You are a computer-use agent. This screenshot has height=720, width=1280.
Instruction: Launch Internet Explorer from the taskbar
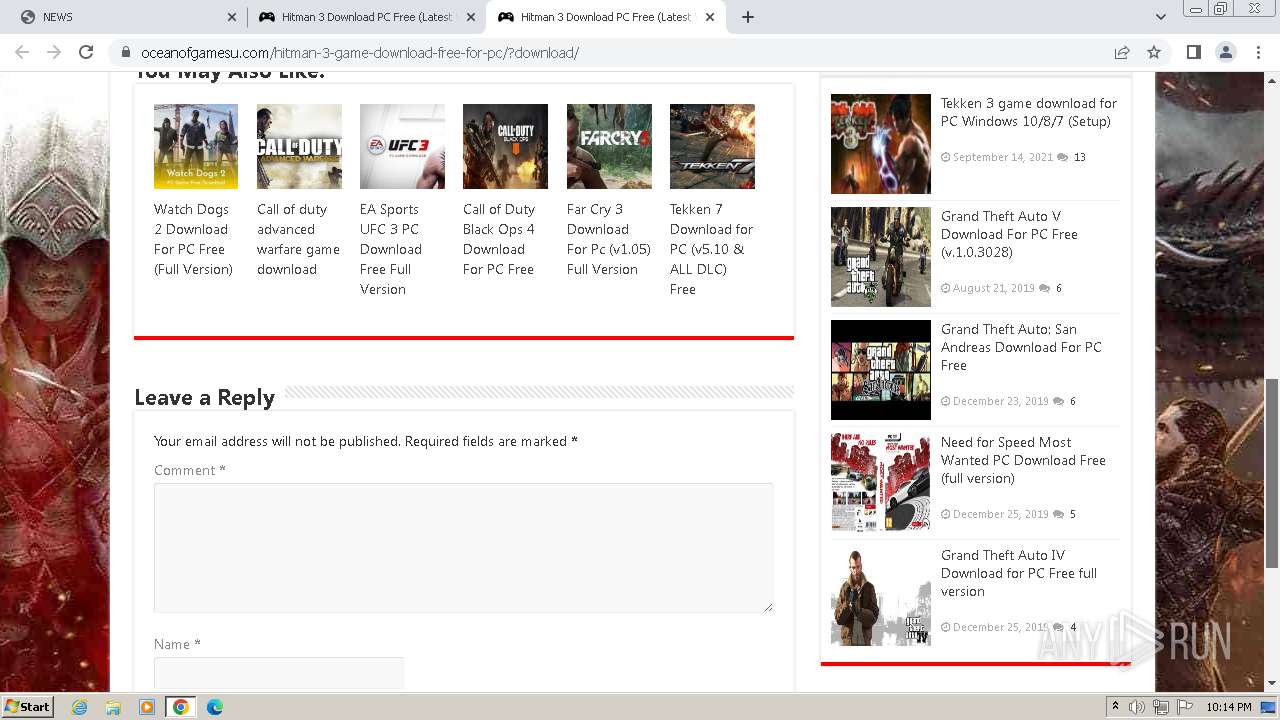[x=79, y=707]
